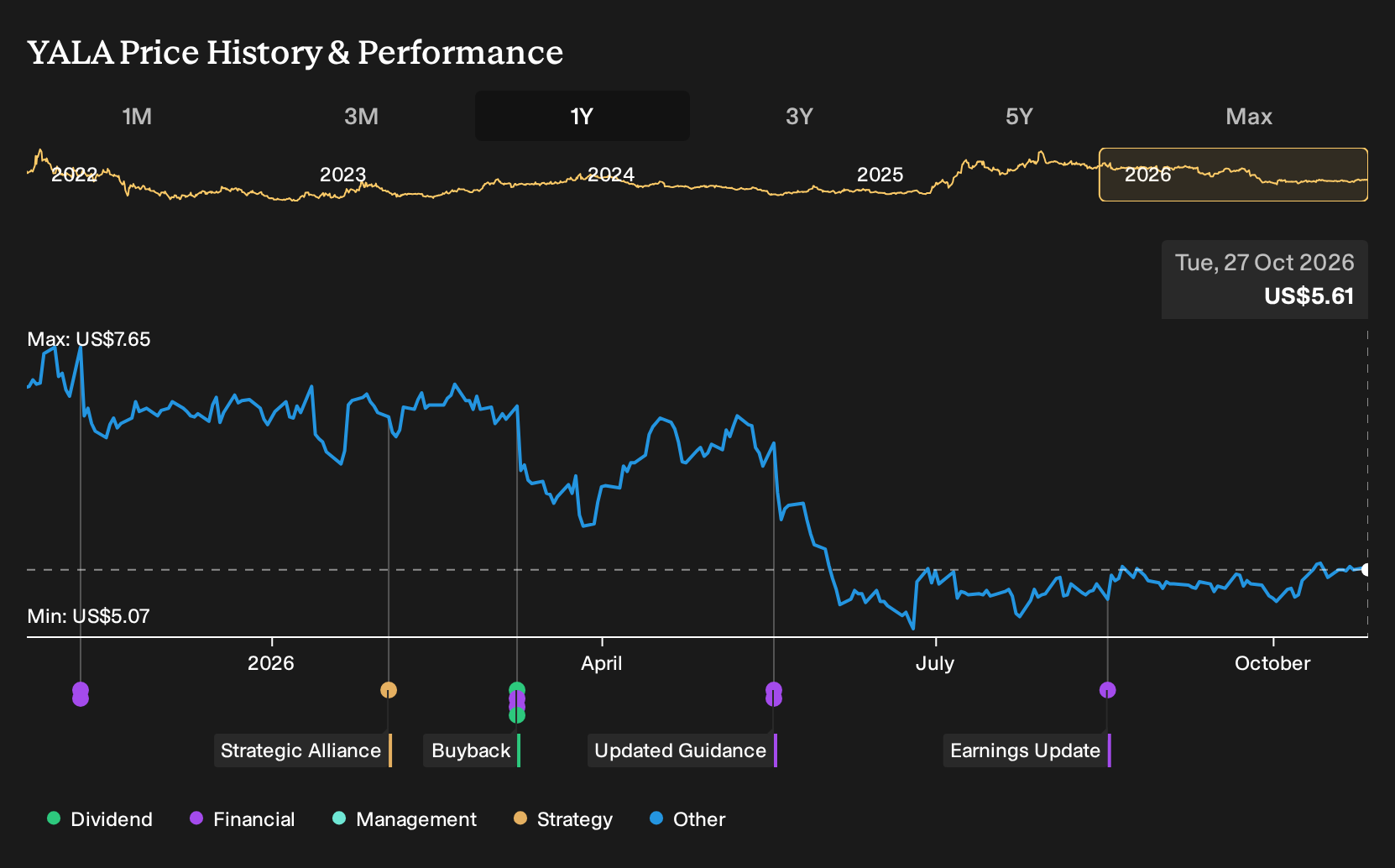
Task: Select the 1Y time range tab
Action: pyautogui.click(x=583, y=116)
